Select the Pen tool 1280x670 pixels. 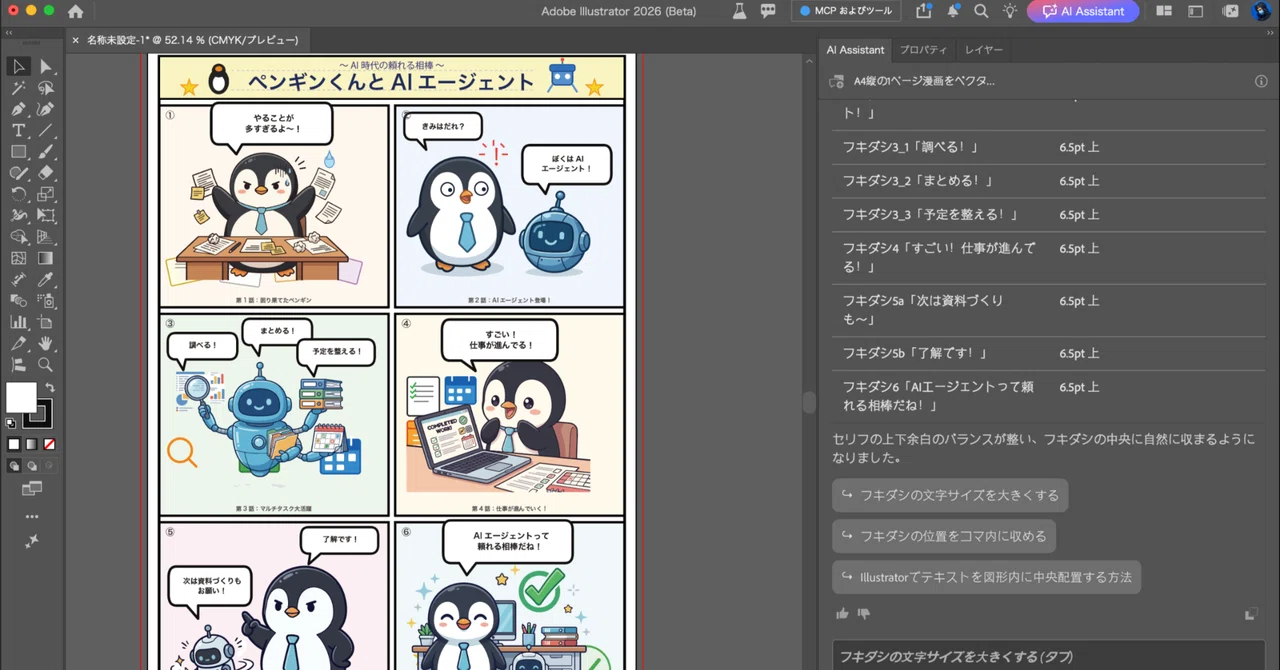pos(18,109)
